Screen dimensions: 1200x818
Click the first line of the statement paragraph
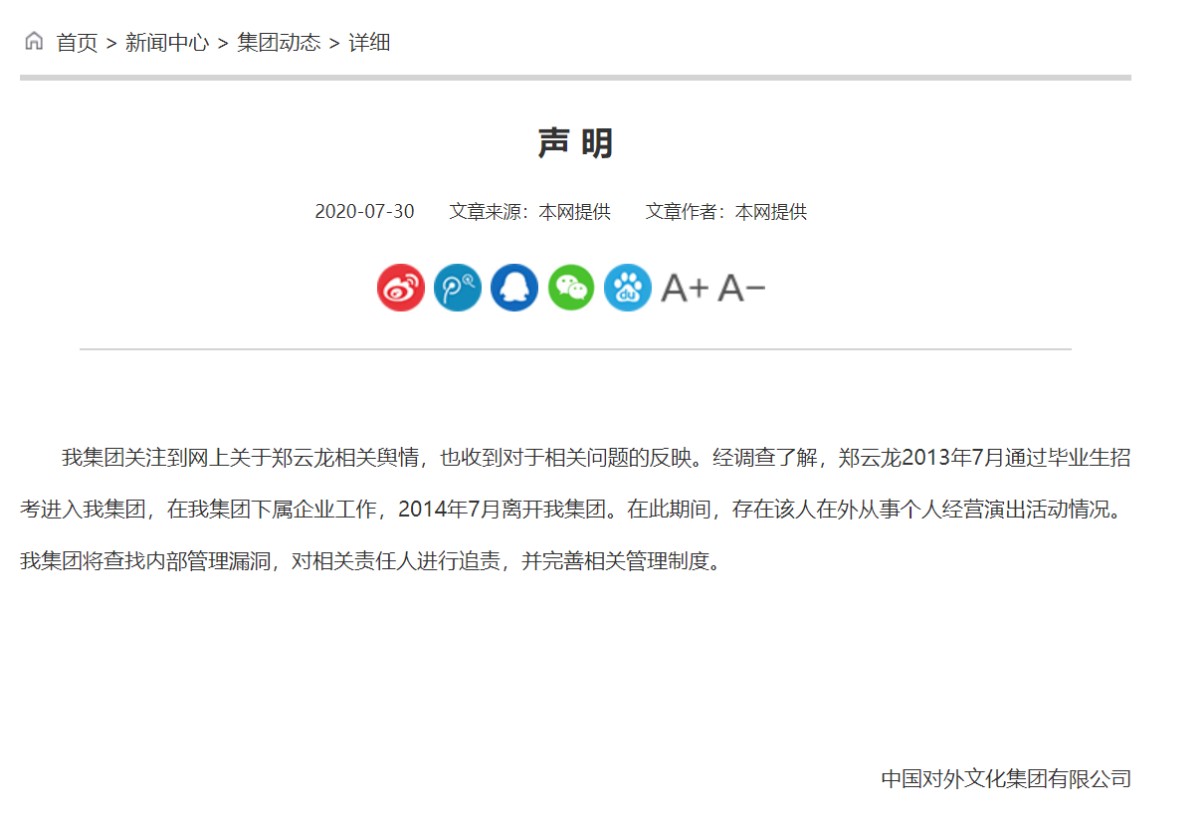[595, 458]
